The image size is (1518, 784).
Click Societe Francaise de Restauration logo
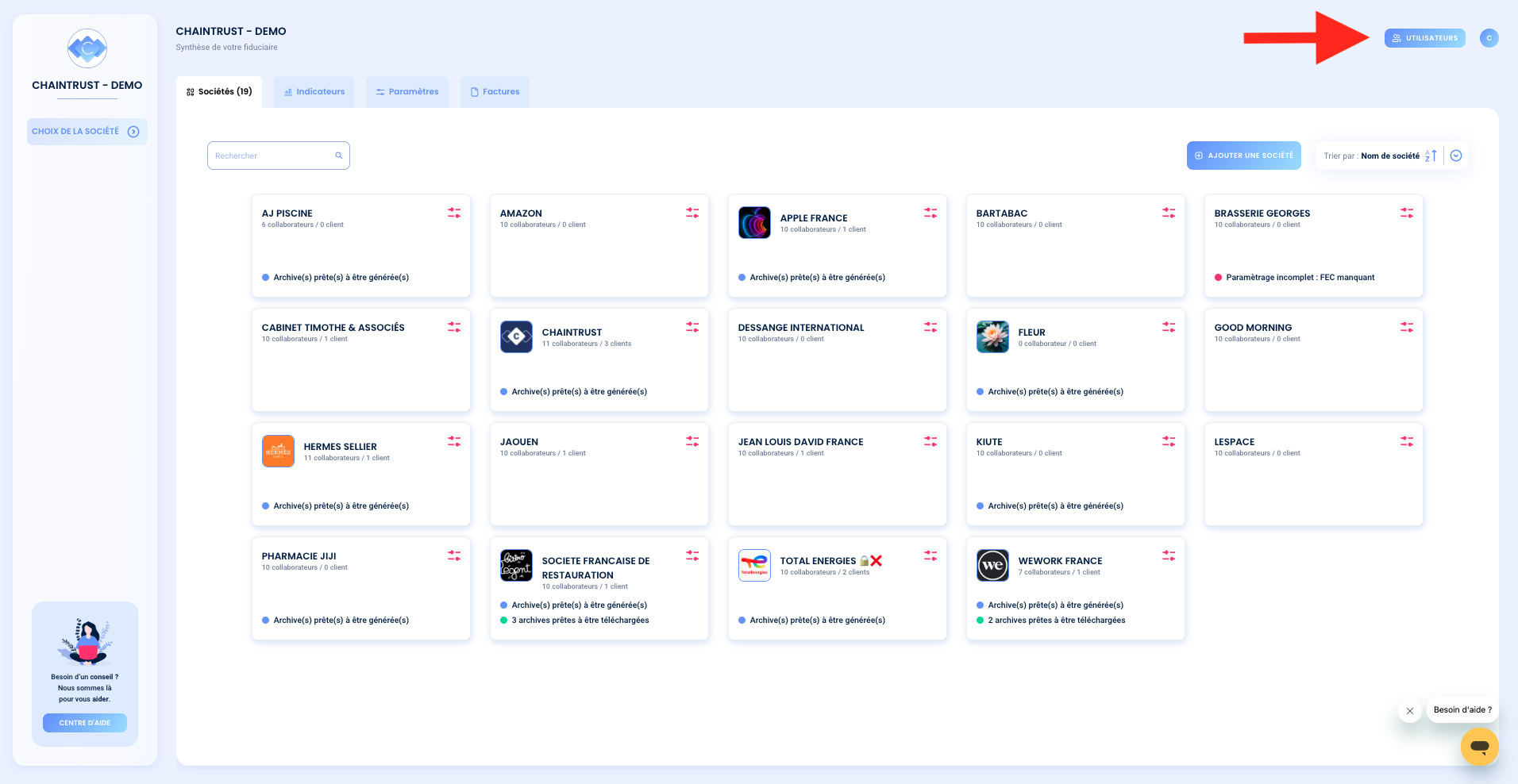pyautogui.click(x=516, y=566)
